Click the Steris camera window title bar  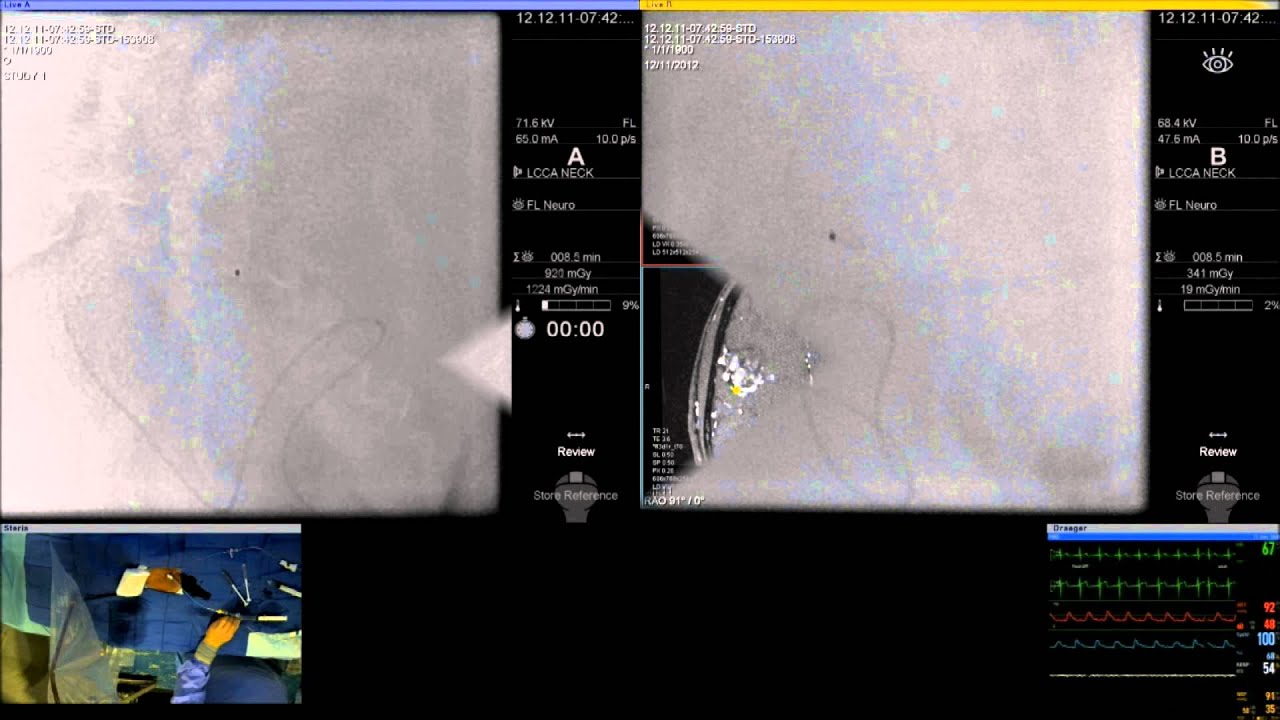pos(151,528)
